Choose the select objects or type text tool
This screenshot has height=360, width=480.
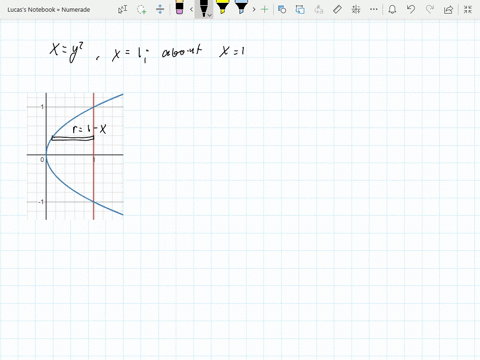122,9
